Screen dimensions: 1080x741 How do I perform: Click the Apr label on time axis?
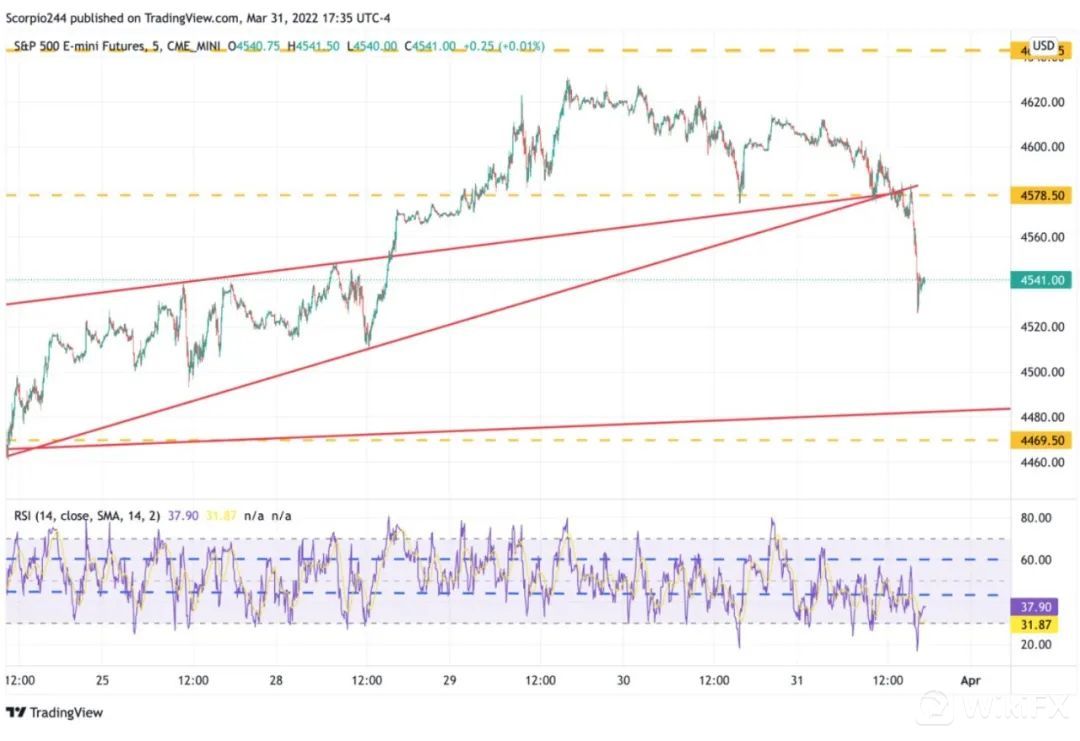969,680
